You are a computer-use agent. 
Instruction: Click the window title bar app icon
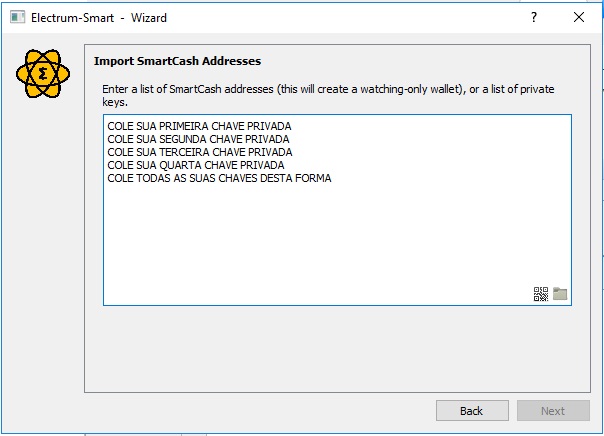click(x=17, y=17)
